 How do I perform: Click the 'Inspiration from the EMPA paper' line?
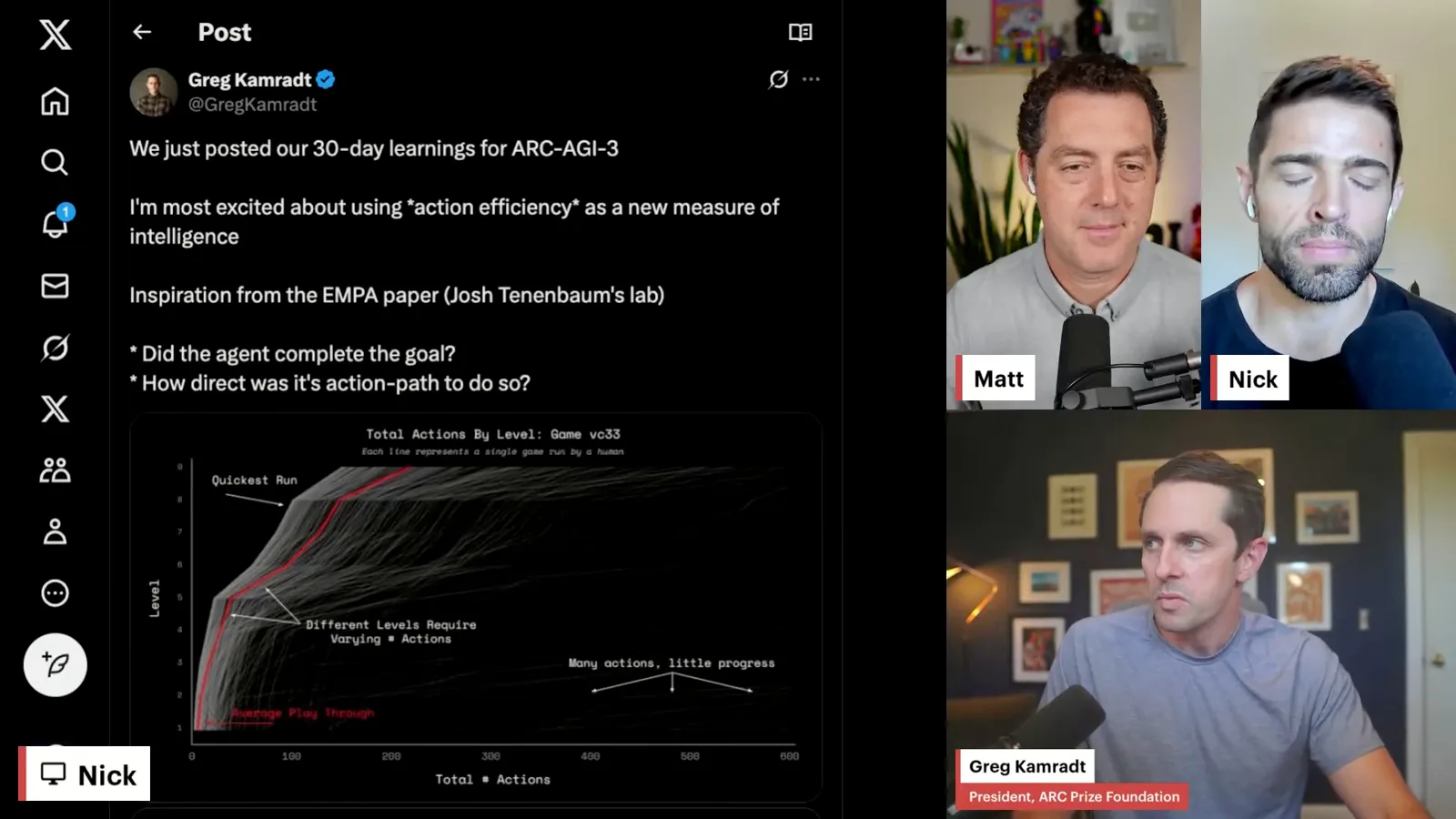pyautogui.click(x=397, y=295)
